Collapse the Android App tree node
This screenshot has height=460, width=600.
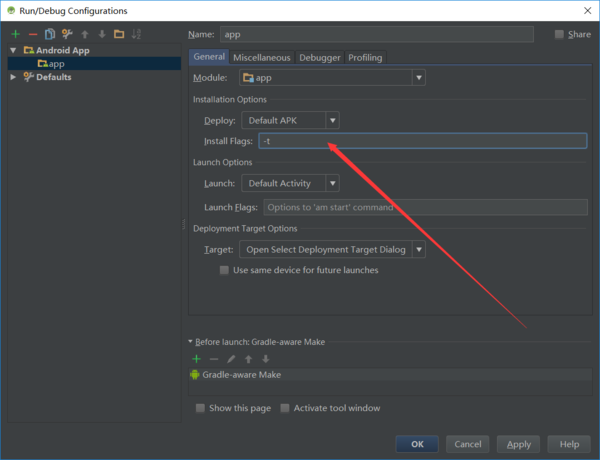click(x=13, y=50)
